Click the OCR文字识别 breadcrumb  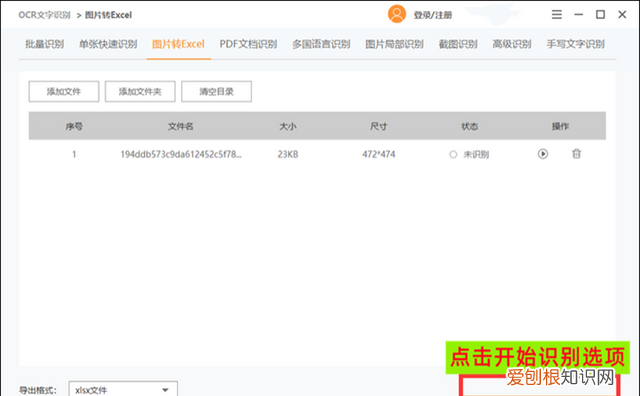[44, 15]
